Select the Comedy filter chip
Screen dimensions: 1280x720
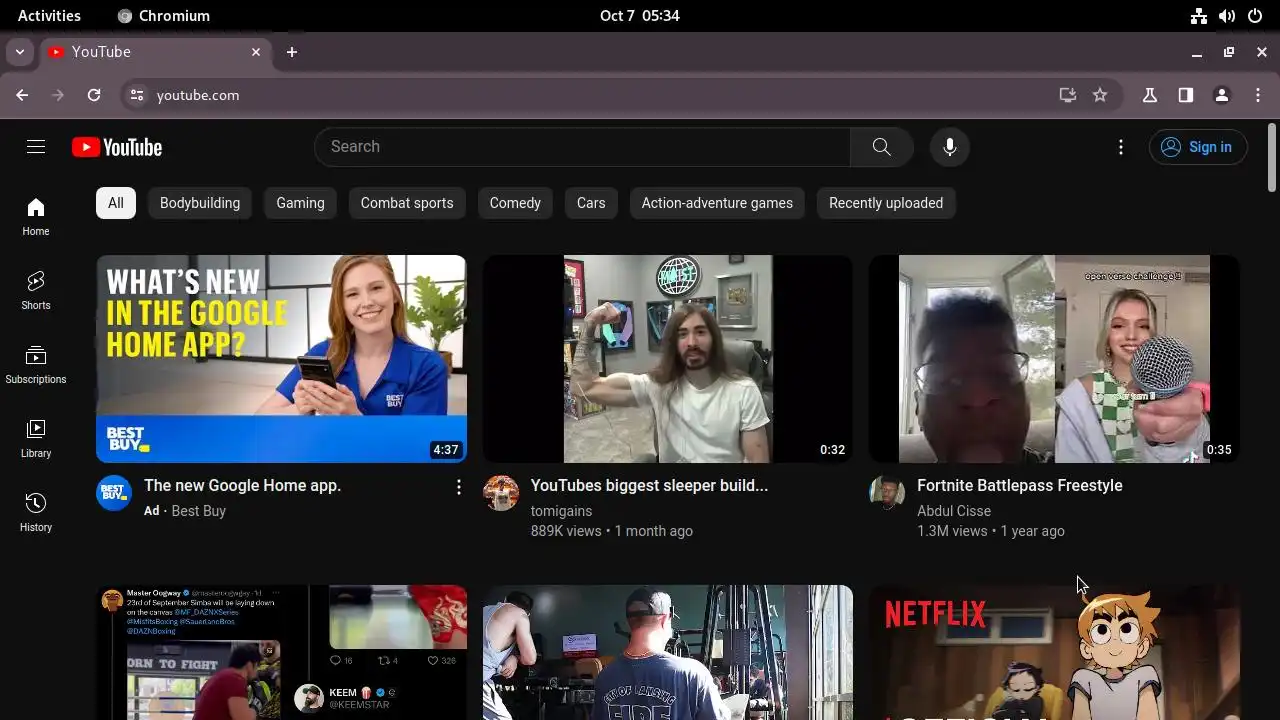[515, 203]
